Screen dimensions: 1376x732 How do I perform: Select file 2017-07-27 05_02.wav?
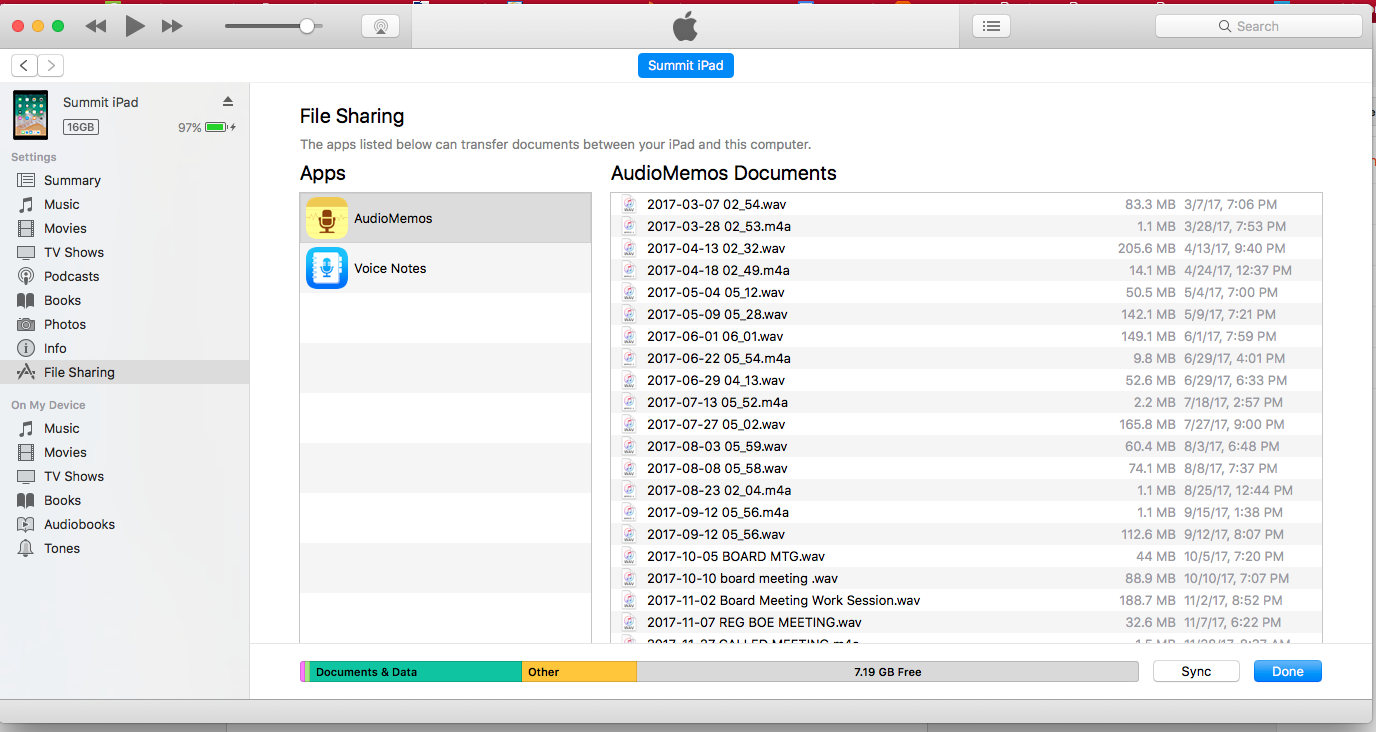tap(966, 424)
